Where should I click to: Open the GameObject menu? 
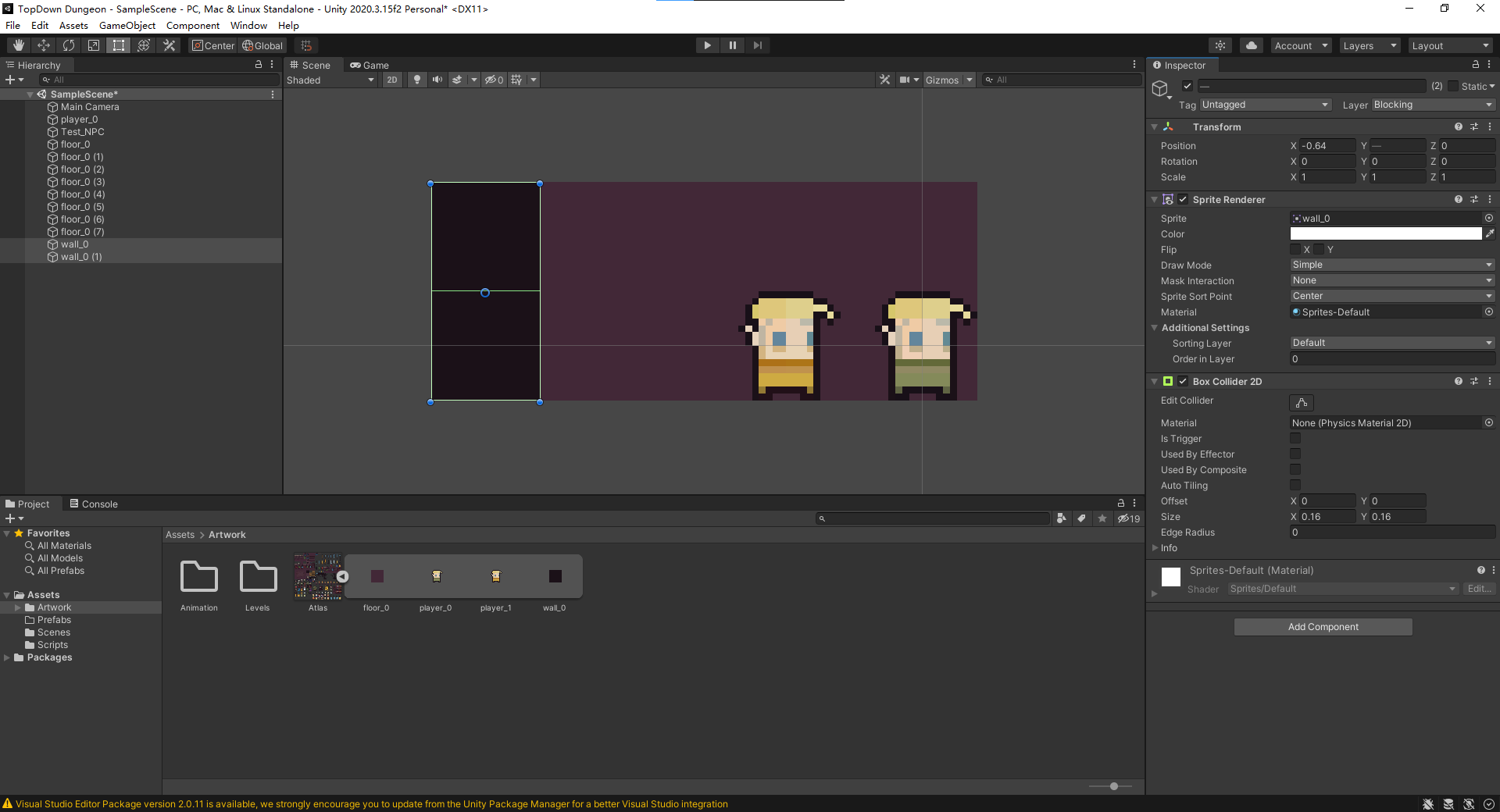(127, 26)
